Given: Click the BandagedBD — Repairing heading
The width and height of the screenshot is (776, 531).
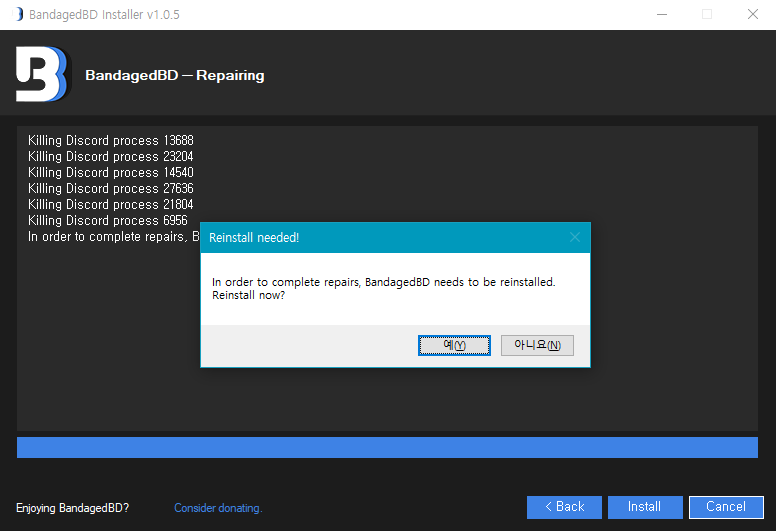Looking at the screenshot, I should (x=175, y=75).
